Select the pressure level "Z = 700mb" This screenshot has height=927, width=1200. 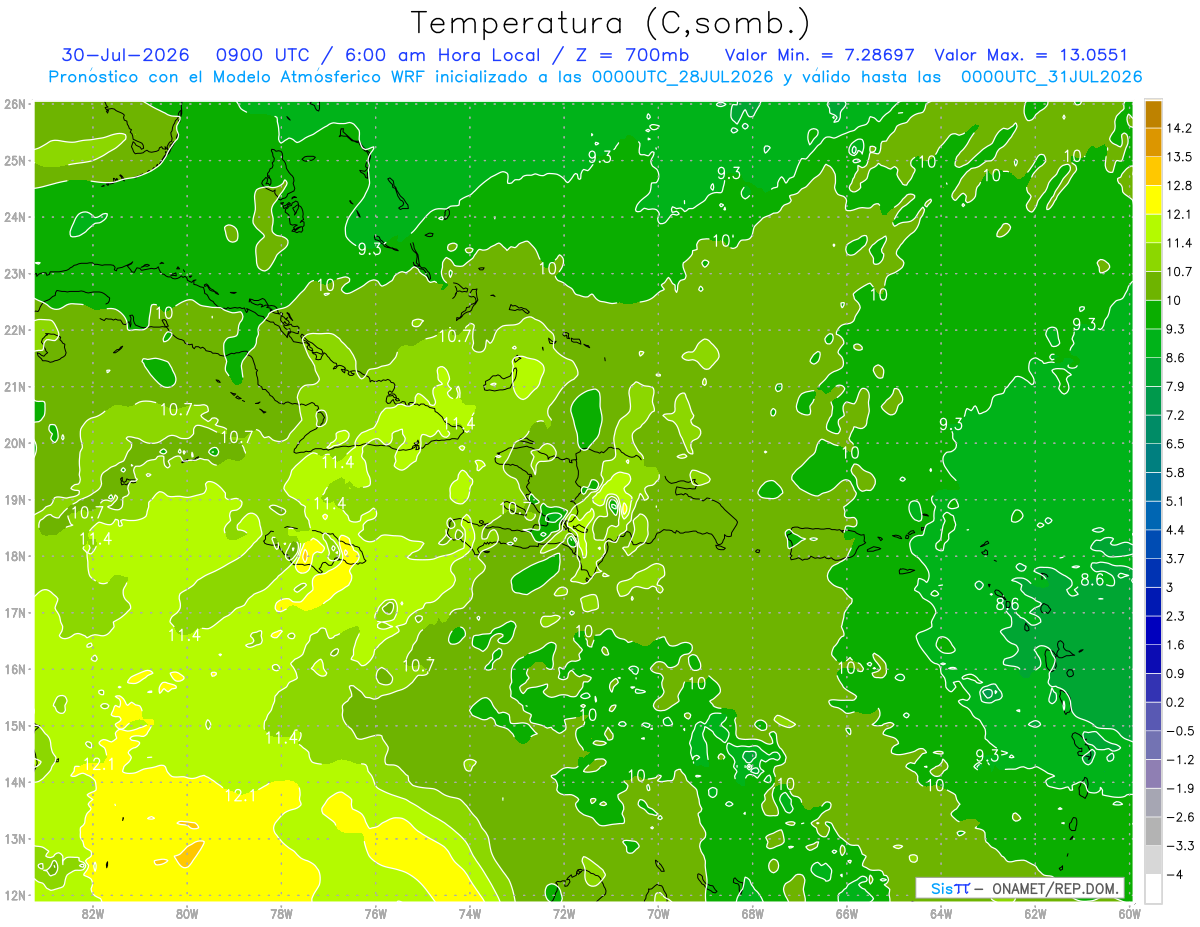click(x=631, y=55)
